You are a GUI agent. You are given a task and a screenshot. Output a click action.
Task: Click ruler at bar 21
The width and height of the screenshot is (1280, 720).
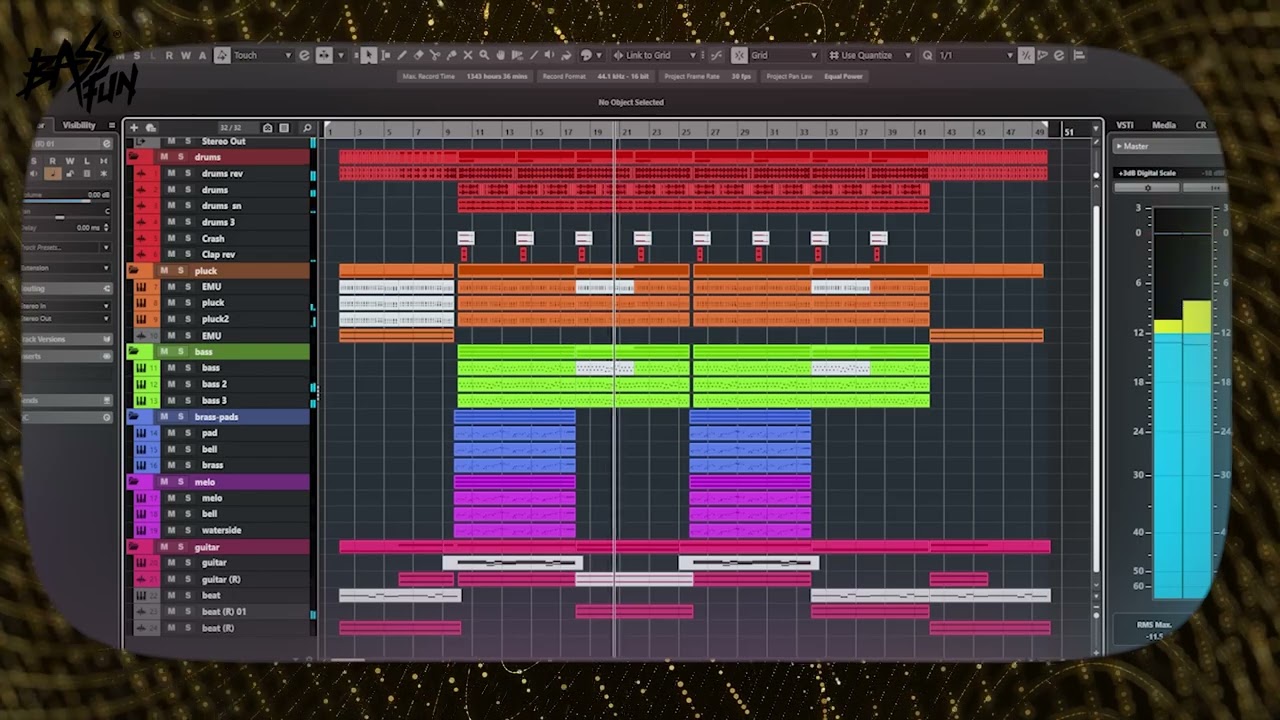627,131
